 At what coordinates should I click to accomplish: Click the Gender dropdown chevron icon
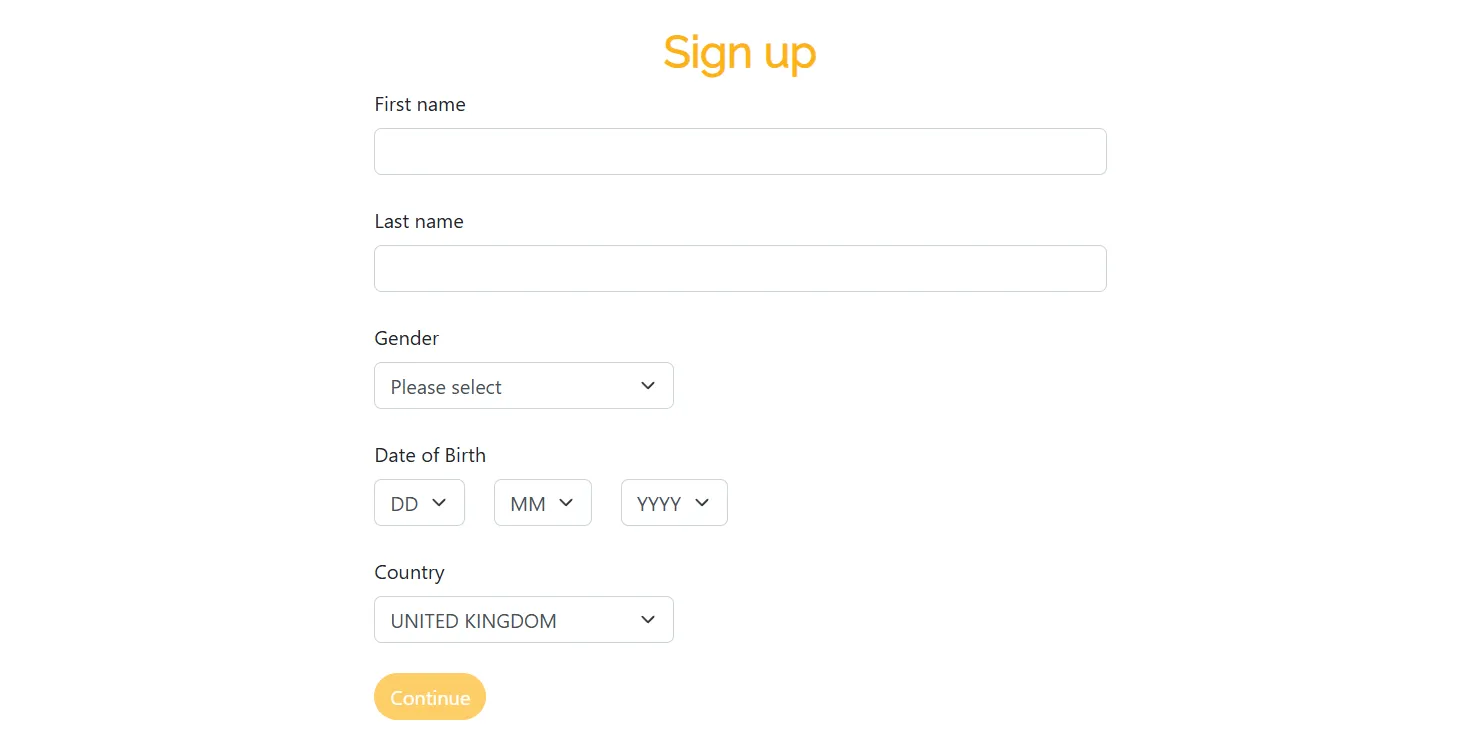[648, 385]
